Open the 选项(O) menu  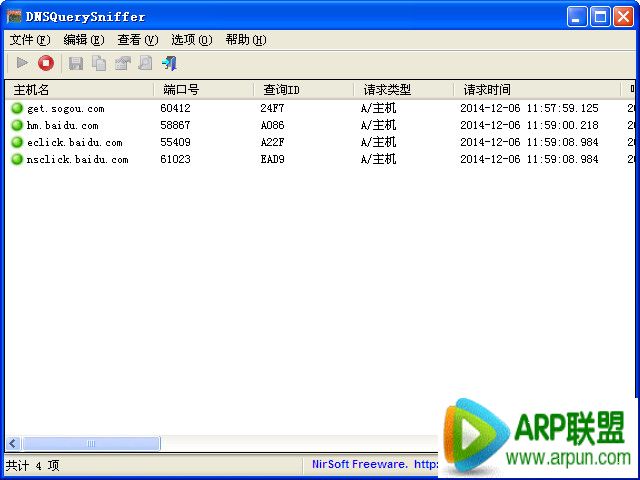(191, 40)
